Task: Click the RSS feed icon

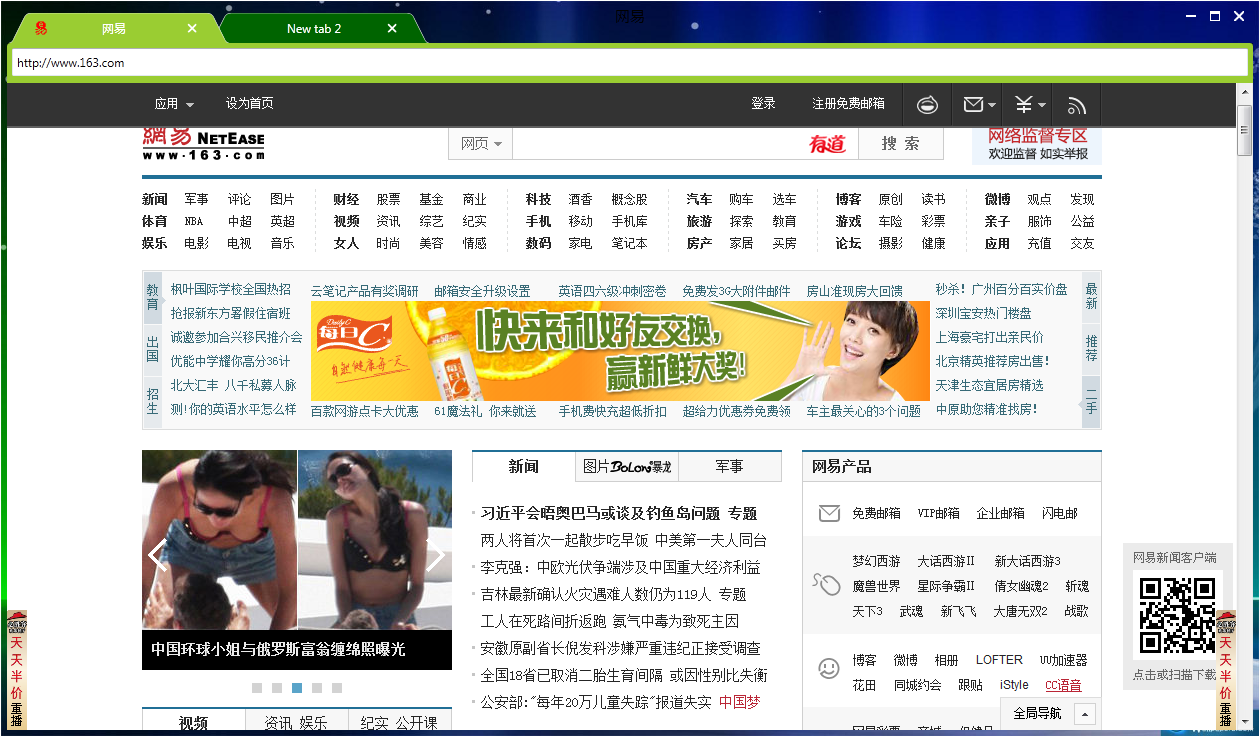Action: pos(1077,105)
